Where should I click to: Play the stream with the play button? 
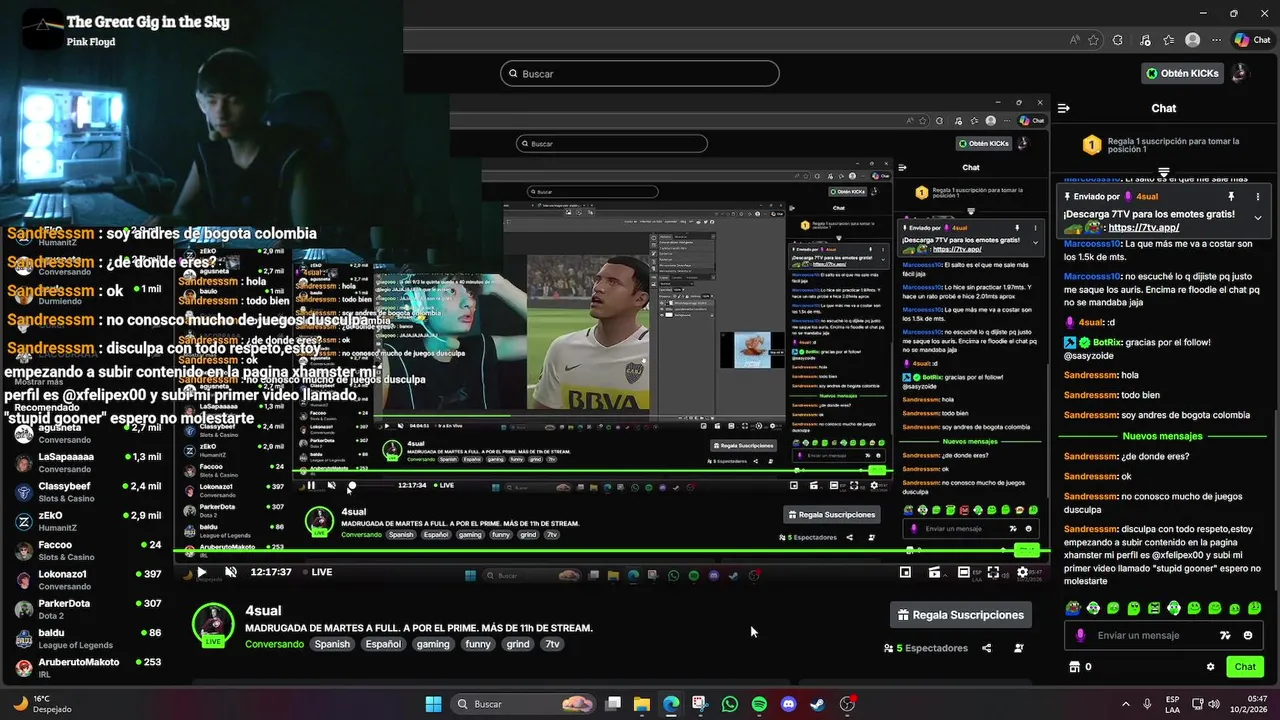201,572
